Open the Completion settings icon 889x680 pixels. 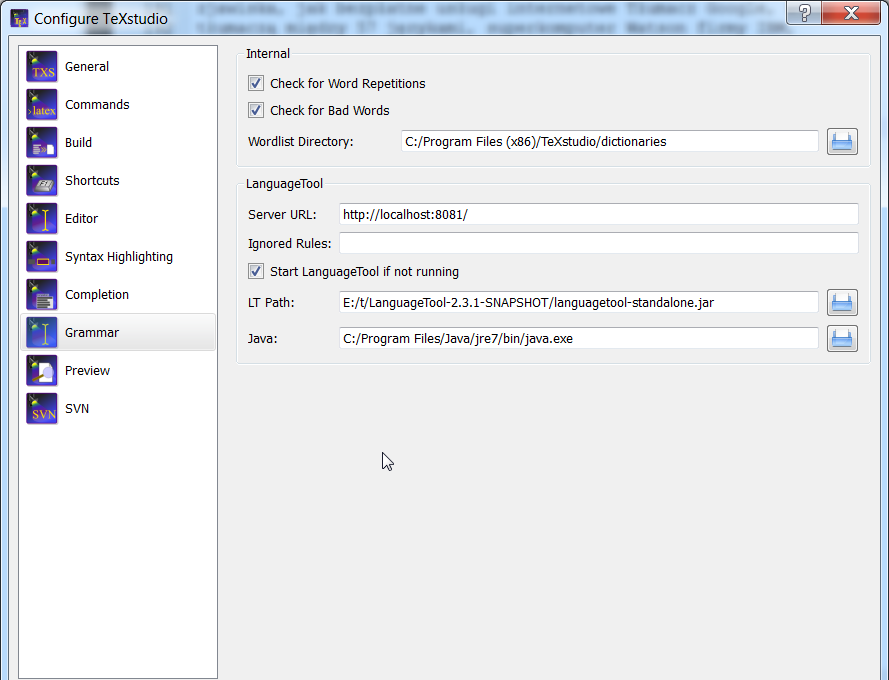pyautogui.click(x=41, y=294)
